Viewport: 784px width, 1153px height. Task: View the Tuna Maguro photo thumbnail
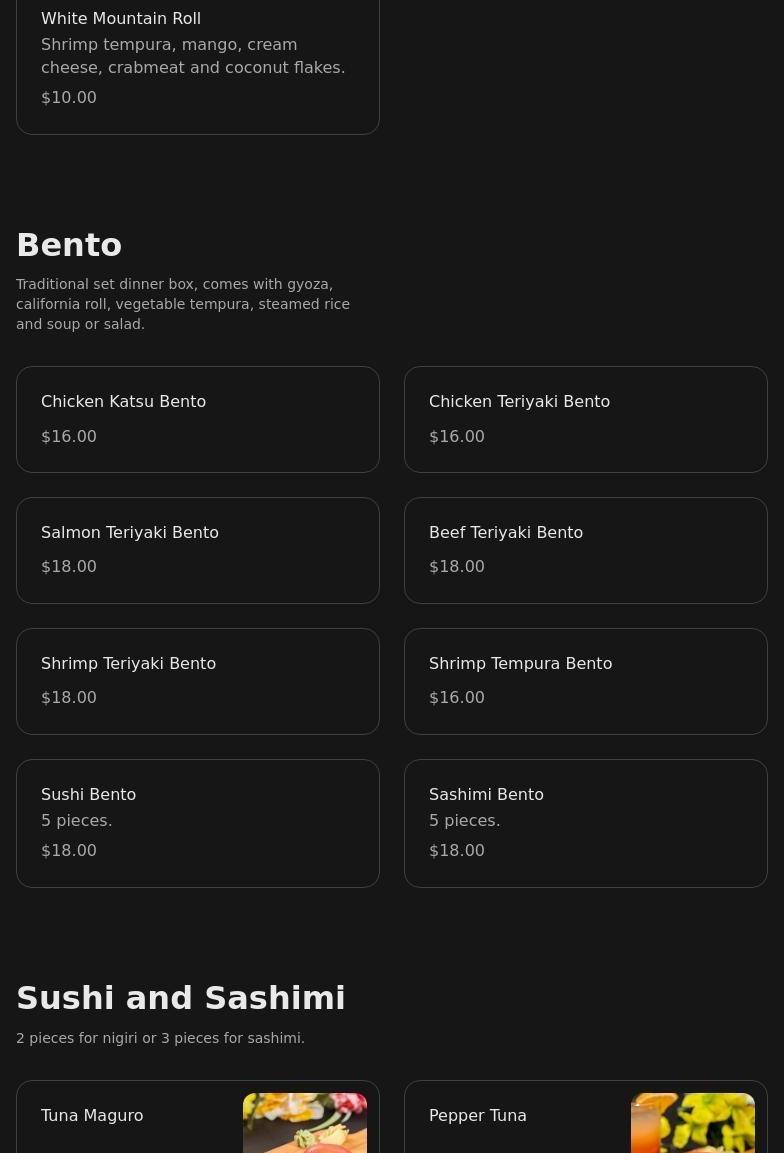pyautogui.click(x=305, y=1123)
